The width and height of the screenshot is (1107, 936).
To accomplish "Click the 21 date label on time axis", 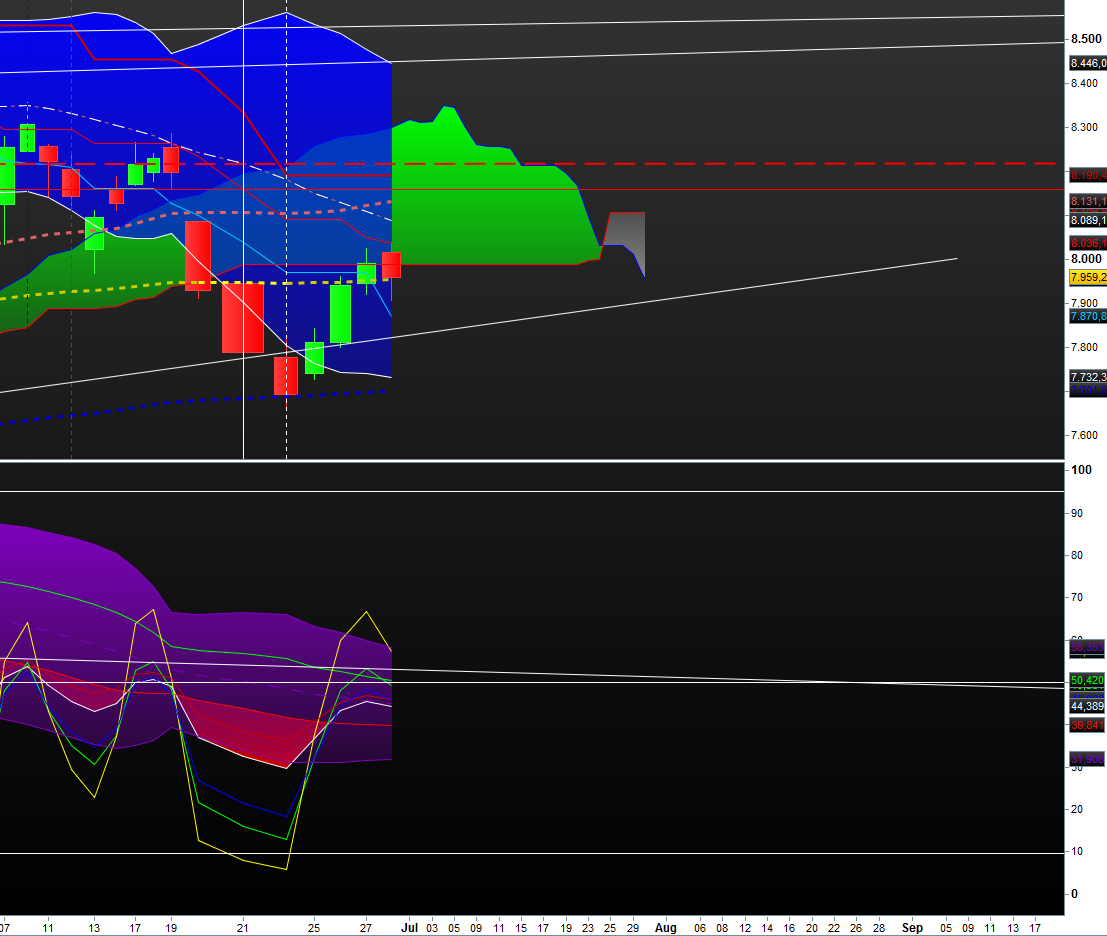I will tap(243, 928).
